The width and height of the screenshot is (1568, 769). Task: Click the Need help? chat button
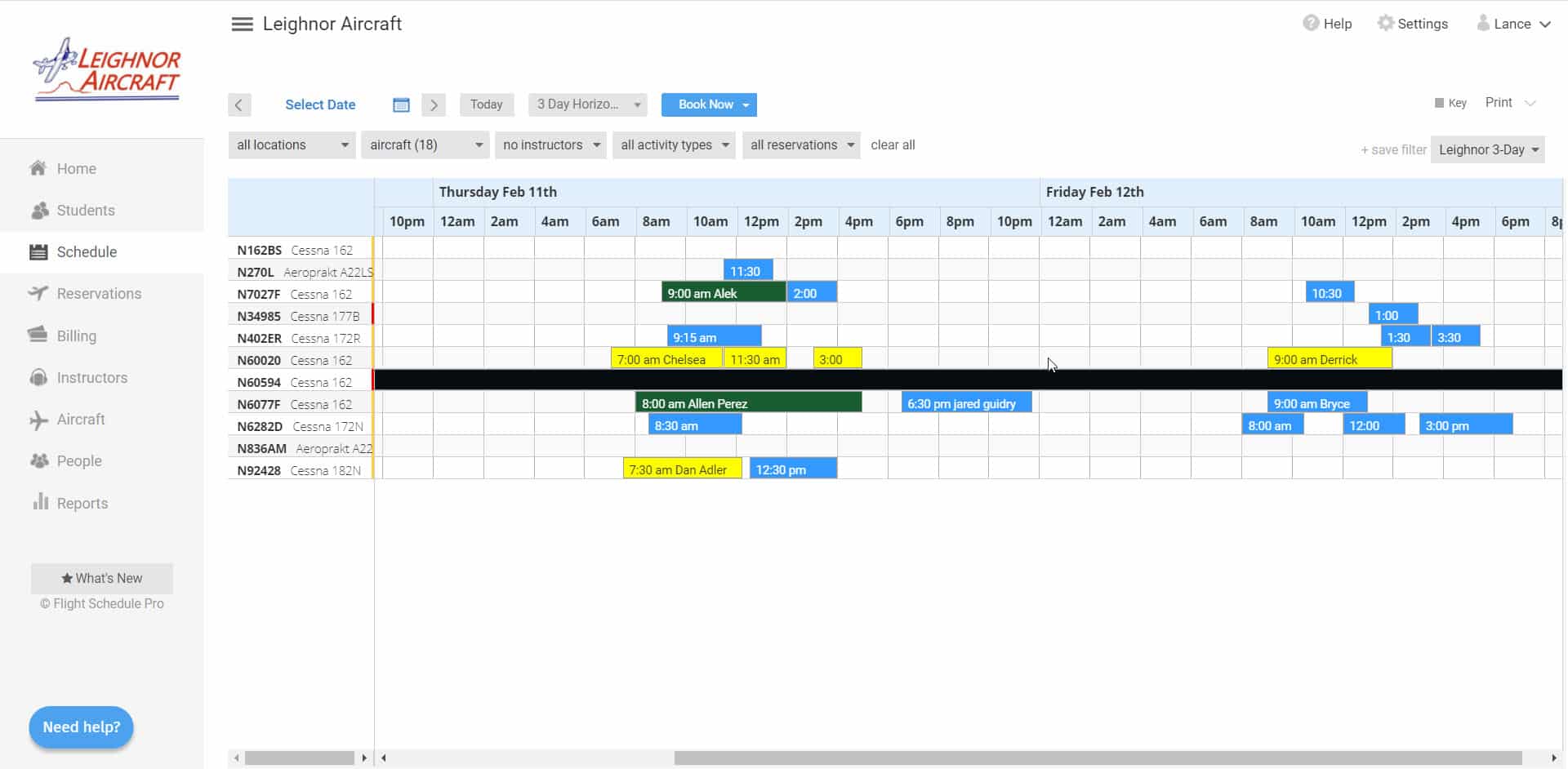pyautogui.click(x=81, y=727)
